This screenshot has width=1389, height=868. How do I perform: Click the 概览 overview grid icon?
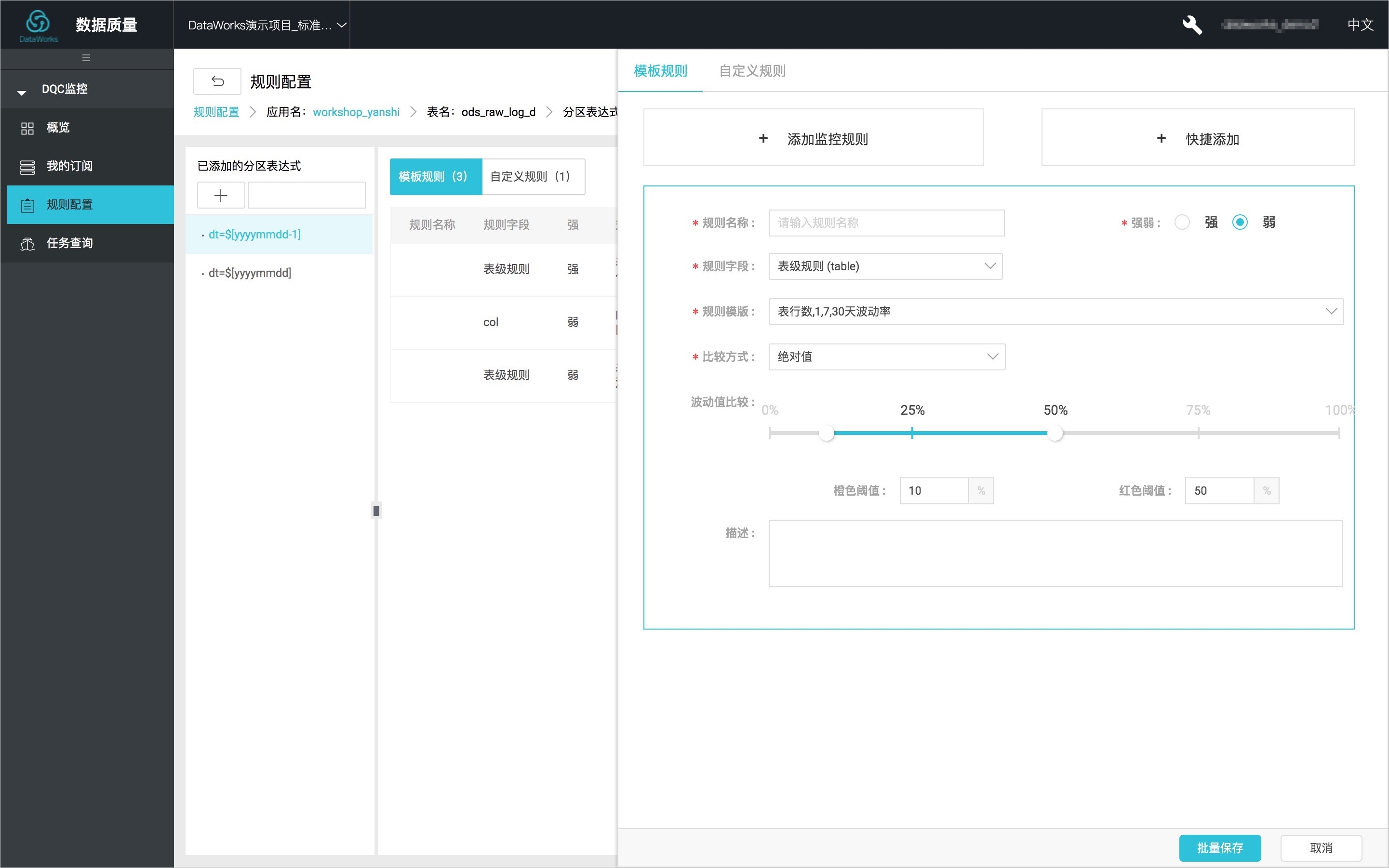point(27,128)
